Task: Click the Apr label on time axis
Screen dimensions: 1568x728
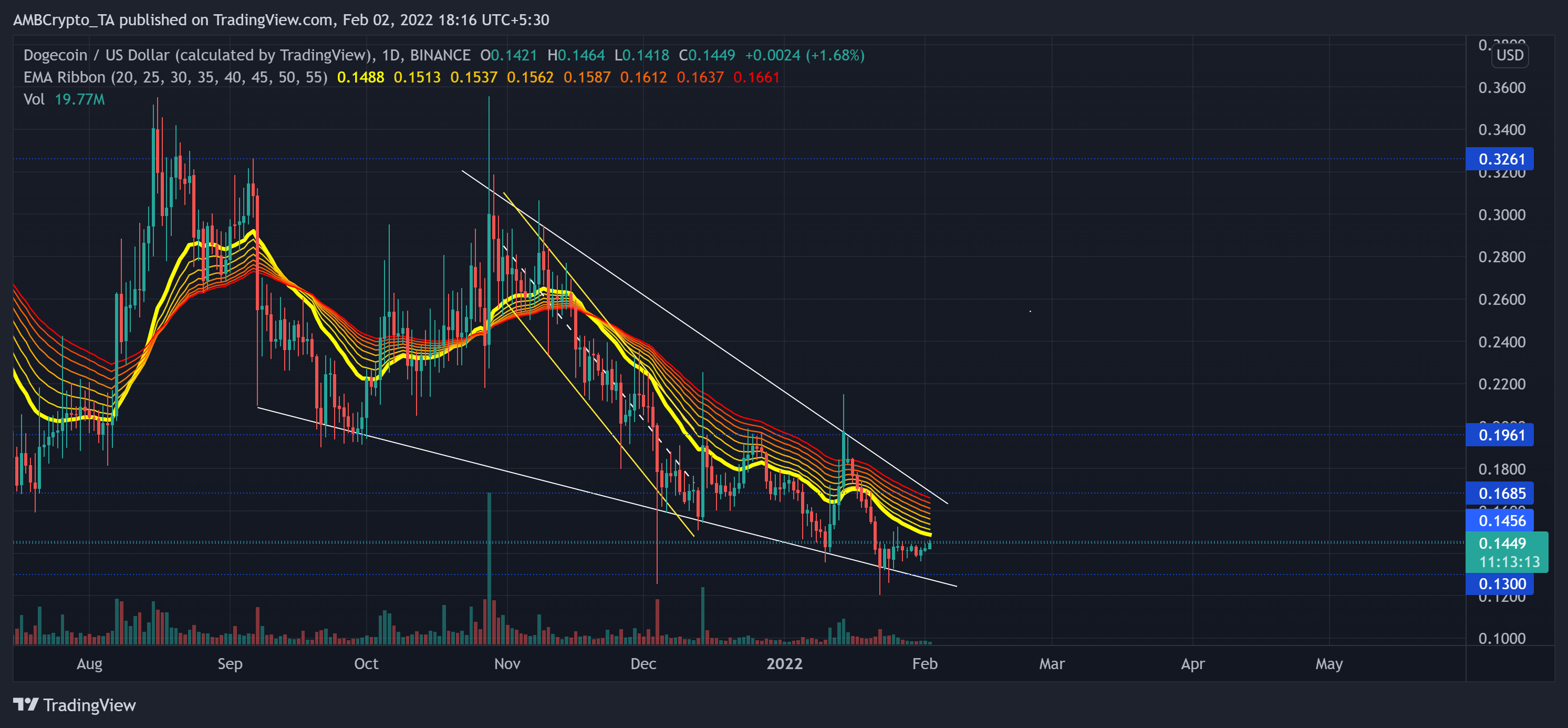Action: pos(1193,664)
